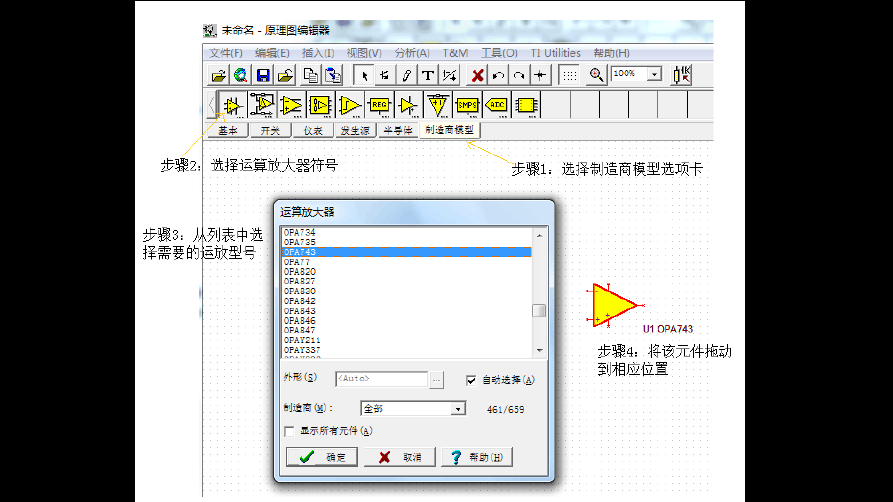
Task: Click the red X delete icon
Action: 477,75
